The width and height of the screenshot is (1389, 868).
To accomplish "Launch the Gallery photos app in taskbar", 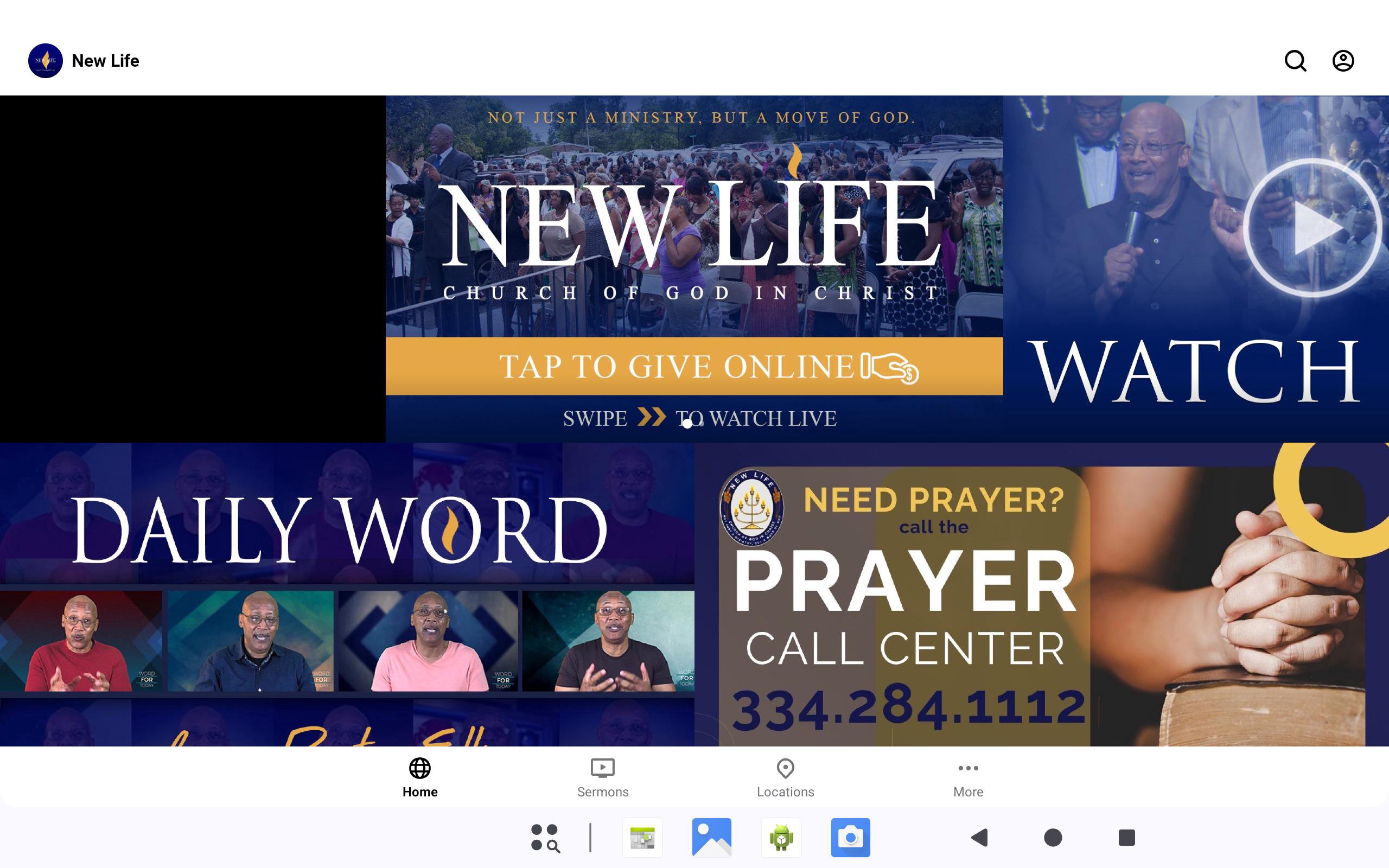I will (711, 838).
